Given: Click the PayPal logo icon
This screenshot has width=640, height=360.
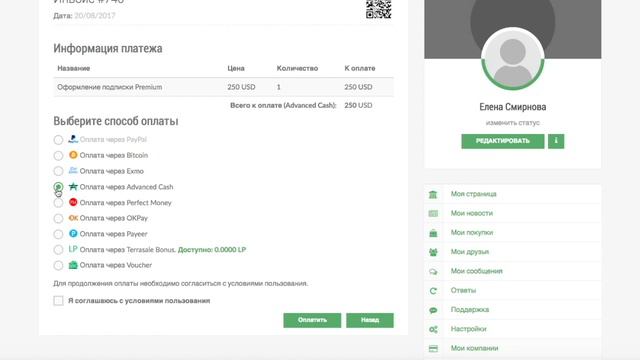Looking at the screenshot, I should [73, 139].
